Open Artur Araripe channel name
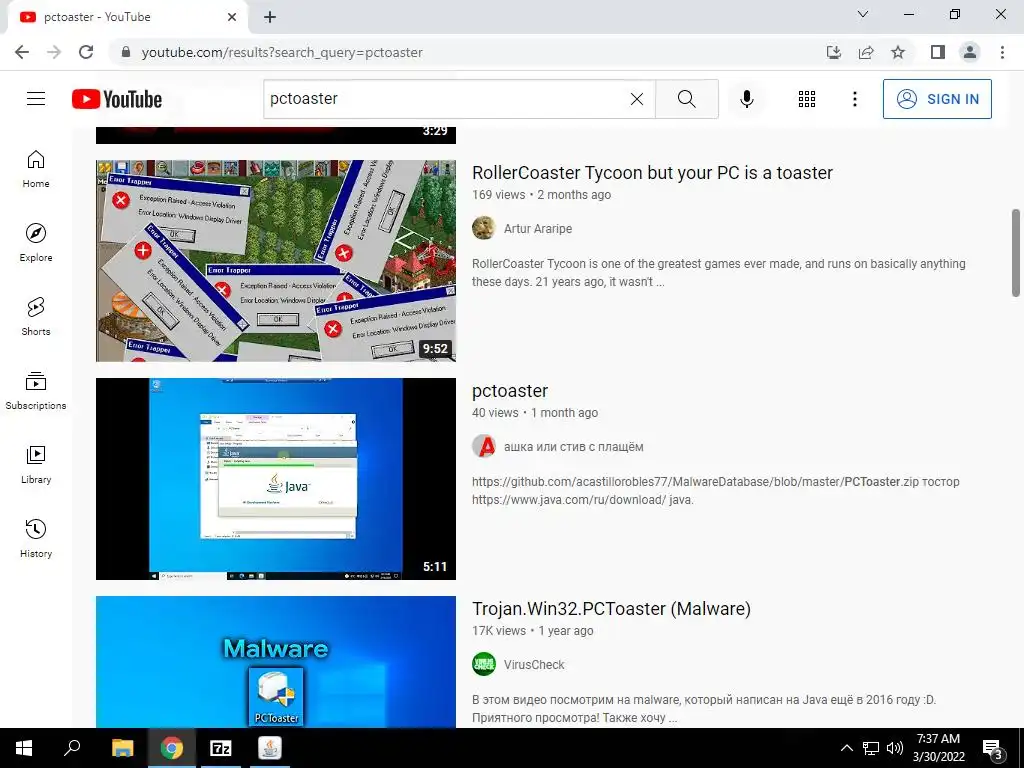Viewport: 1024px width, 768px height. tap(537, 229)
